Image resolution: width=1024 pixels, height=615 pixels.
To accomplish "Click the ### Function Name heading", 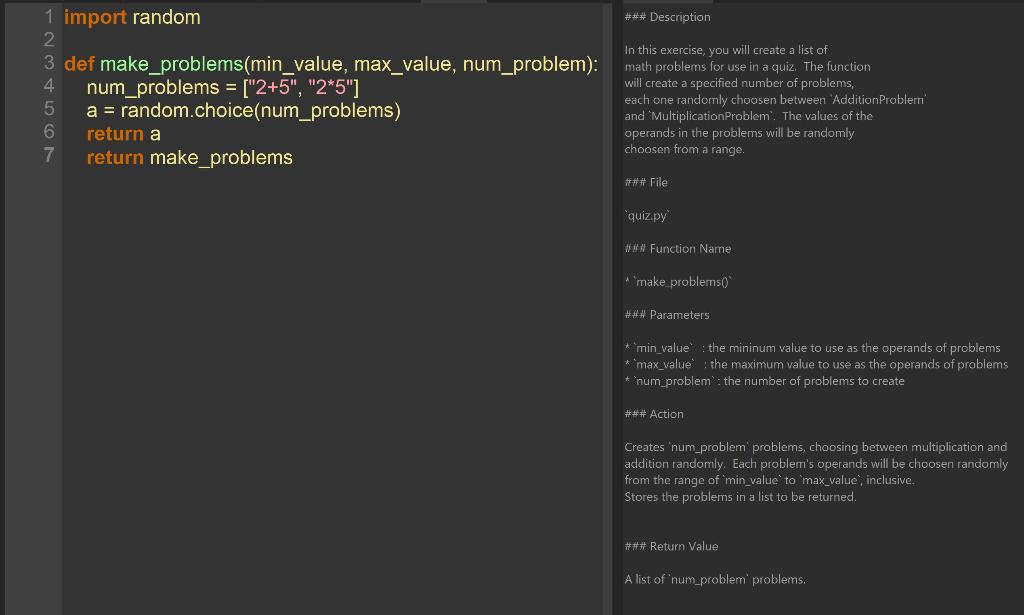I will 680,248.
